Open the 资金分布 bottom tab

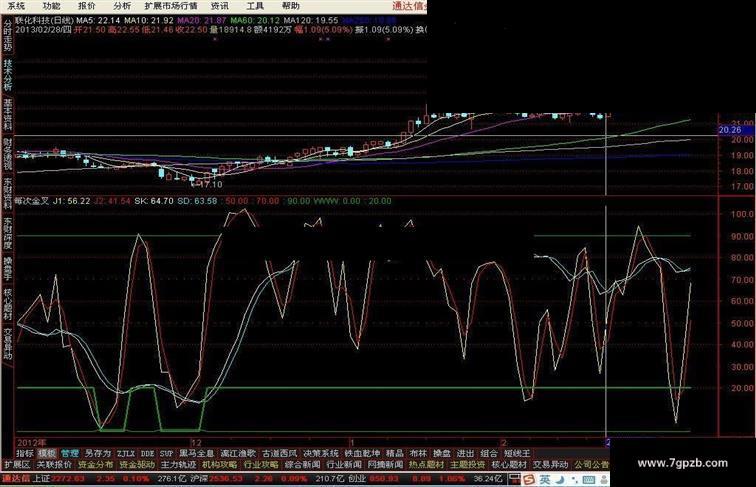click(x=97, y=465)
